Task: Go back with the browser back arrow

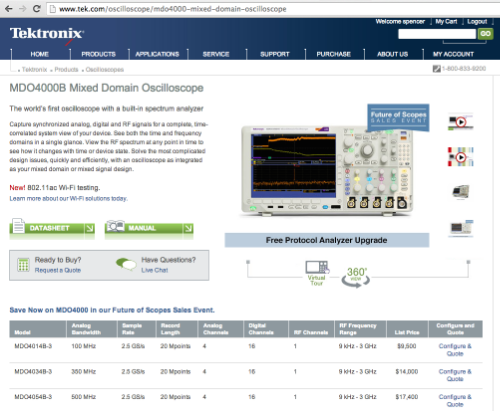Action: pyautogui.click(x=9, y=9)
